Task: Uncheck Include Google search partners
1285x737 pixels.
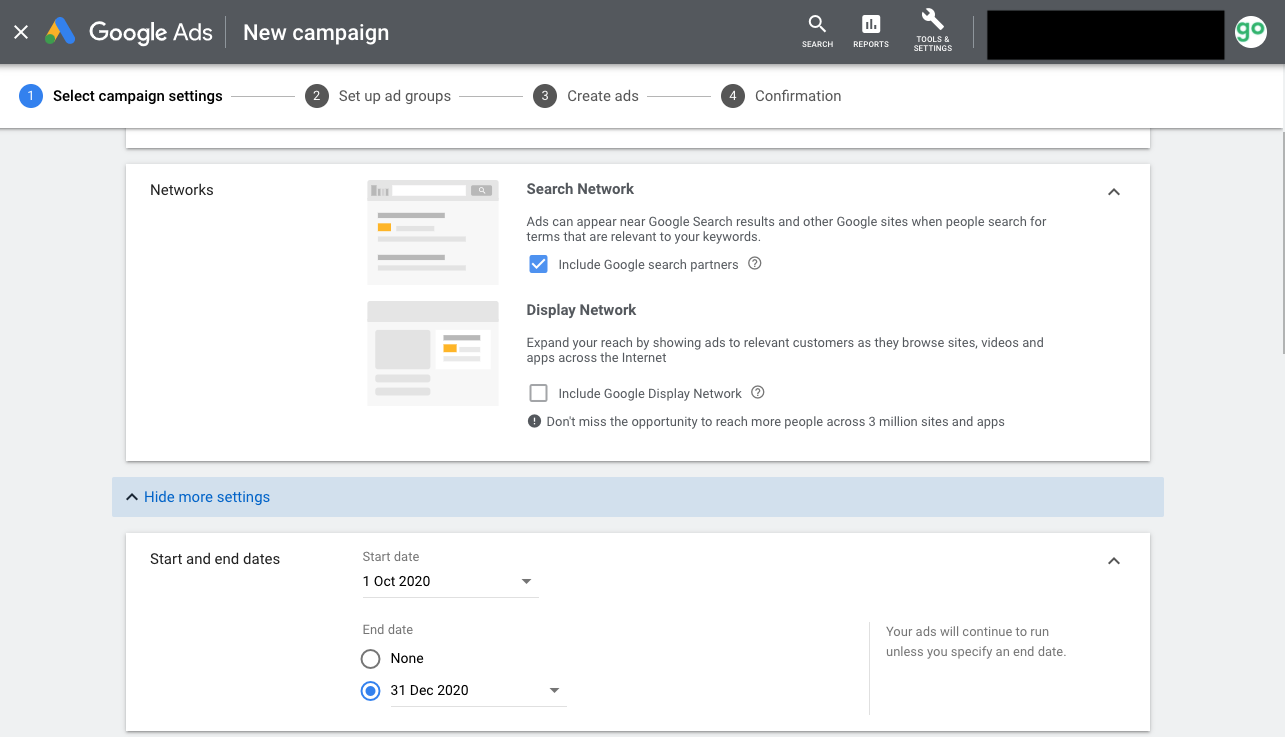Action: point(538,264)
